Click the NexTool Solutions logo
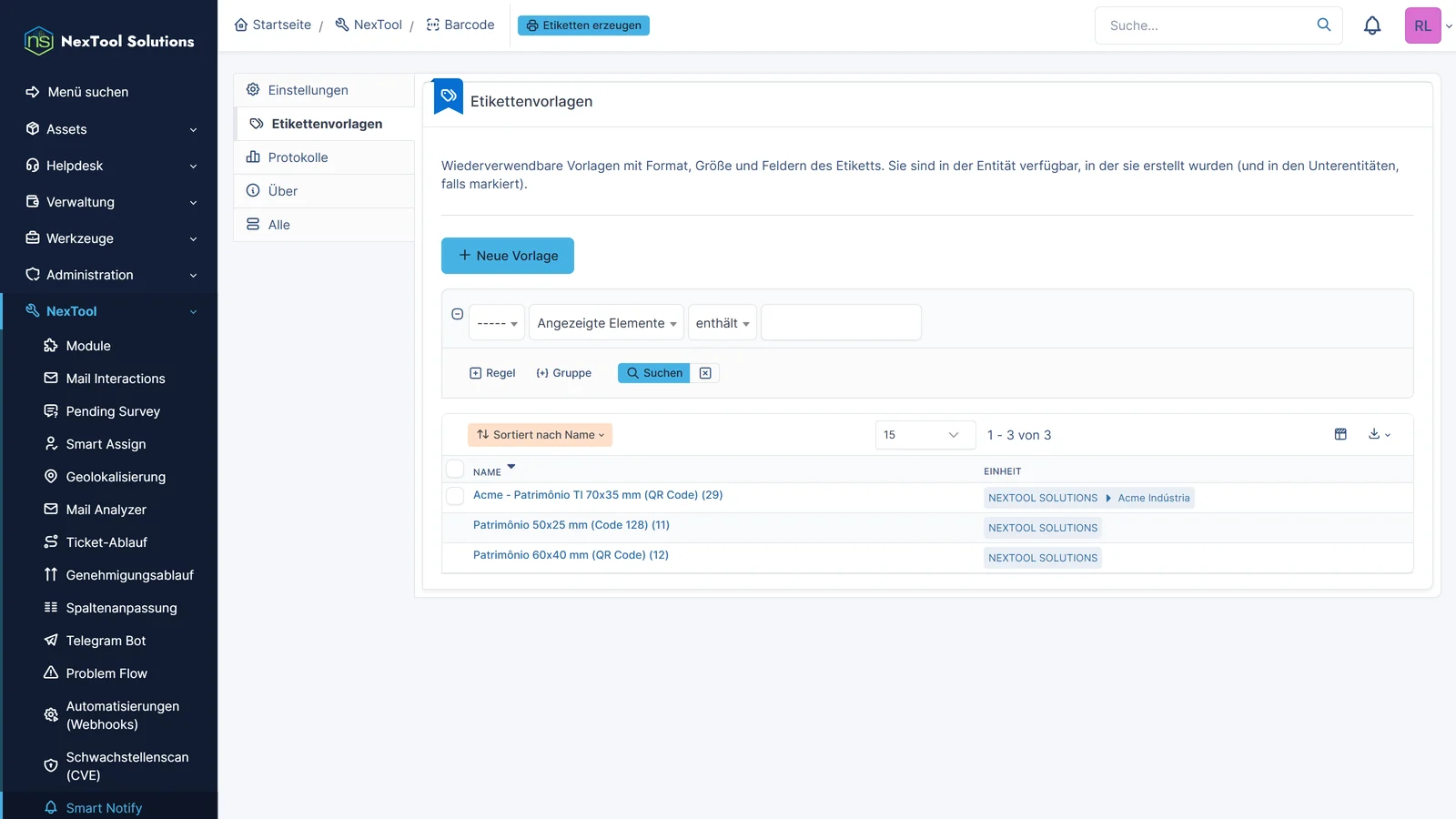The image size is (1456, 819). (x=109, y=41)
